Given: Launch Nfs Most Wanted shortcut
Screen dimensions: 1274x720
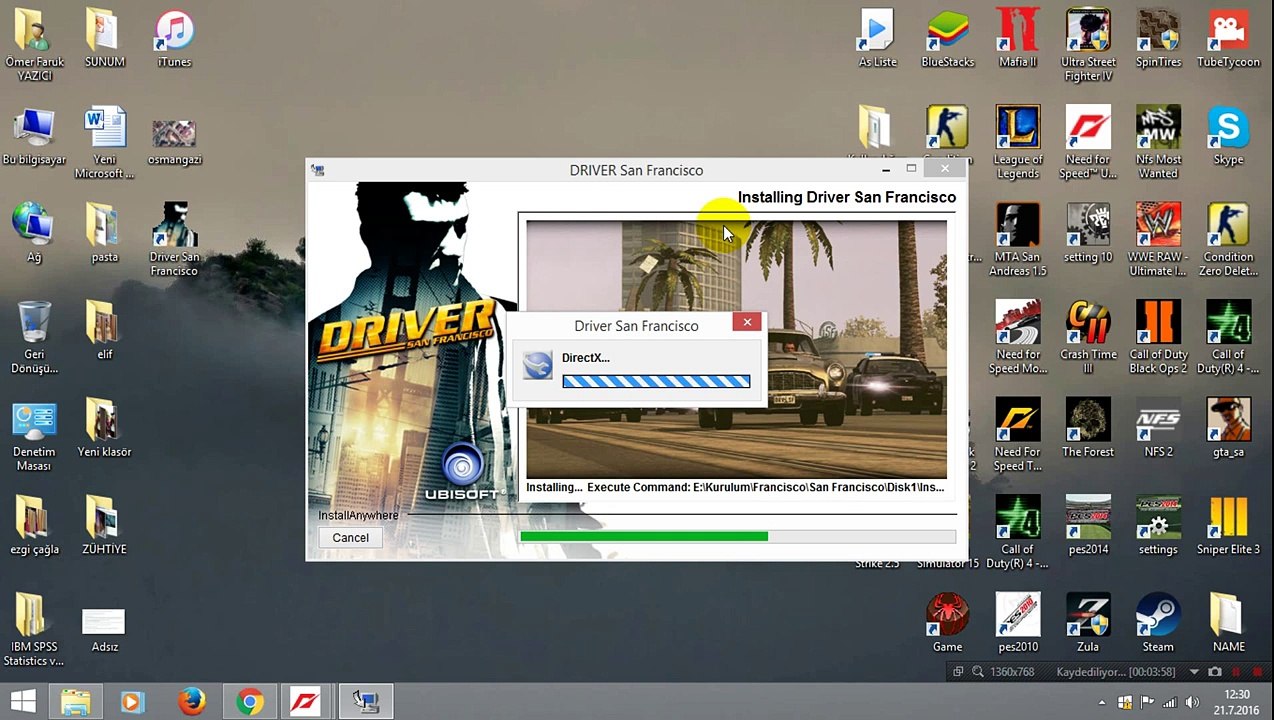Looking at the screenshot, I should click(x=1158, y=143).
